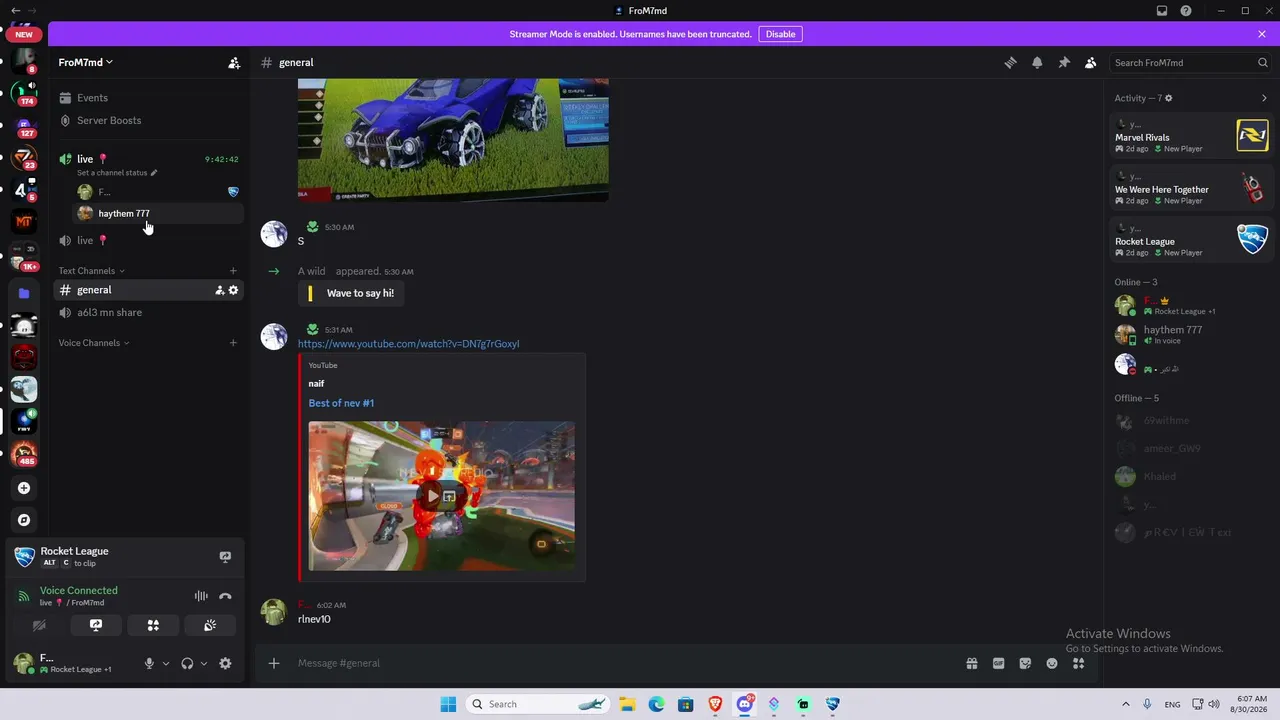Edit the general channel settings gear
1280x720 pixels.
[234, 290]
